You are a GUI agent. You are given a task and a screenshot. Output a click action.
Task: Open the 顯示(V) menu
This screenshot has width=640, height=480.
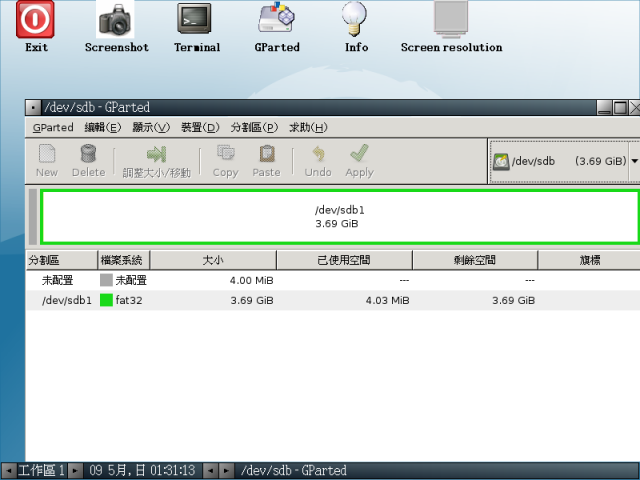click(151, 128)
